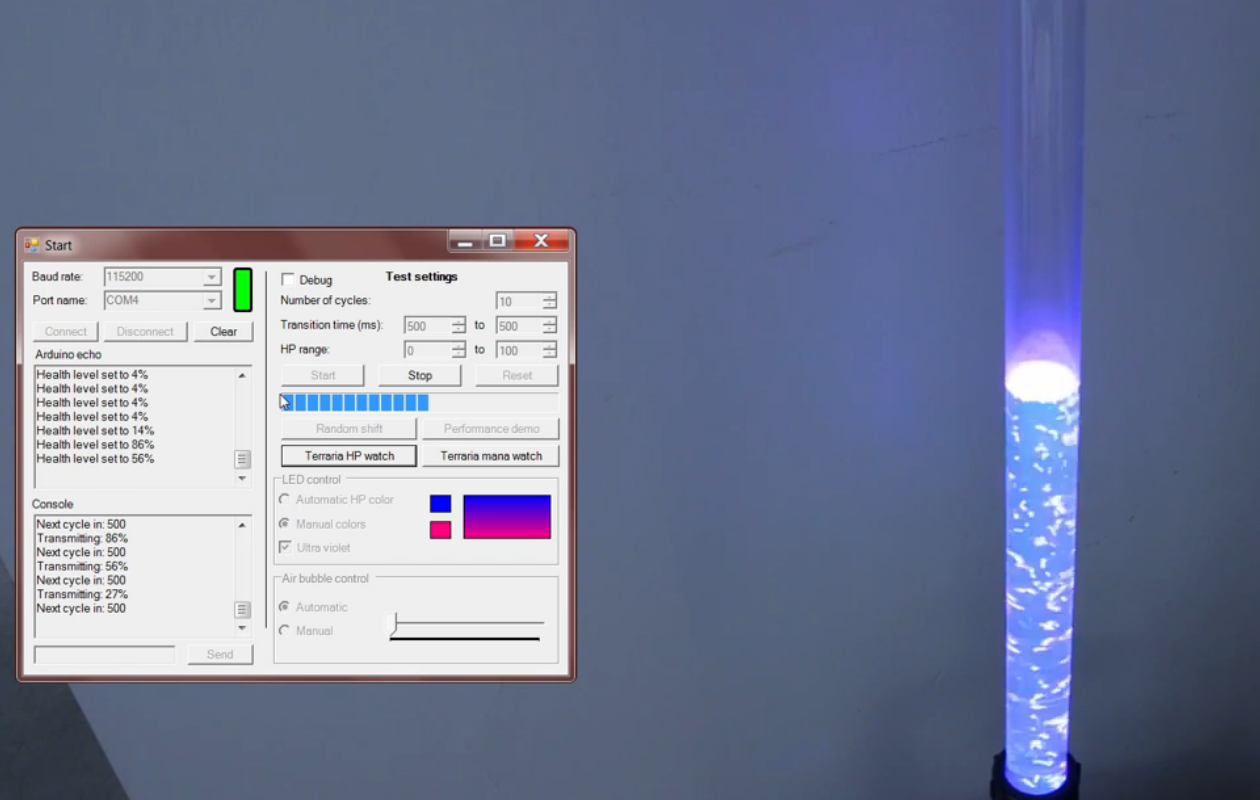Viewport: 1260px width, 800px height.
Task: Click the message input field beside Send
Action: [x=103, y=654]
